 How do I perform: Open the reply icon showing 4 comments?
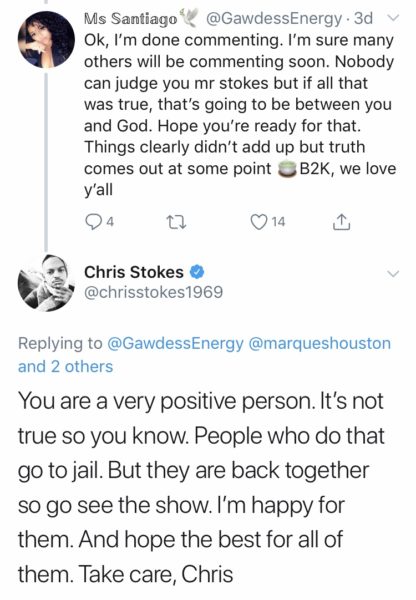[92, 222]
